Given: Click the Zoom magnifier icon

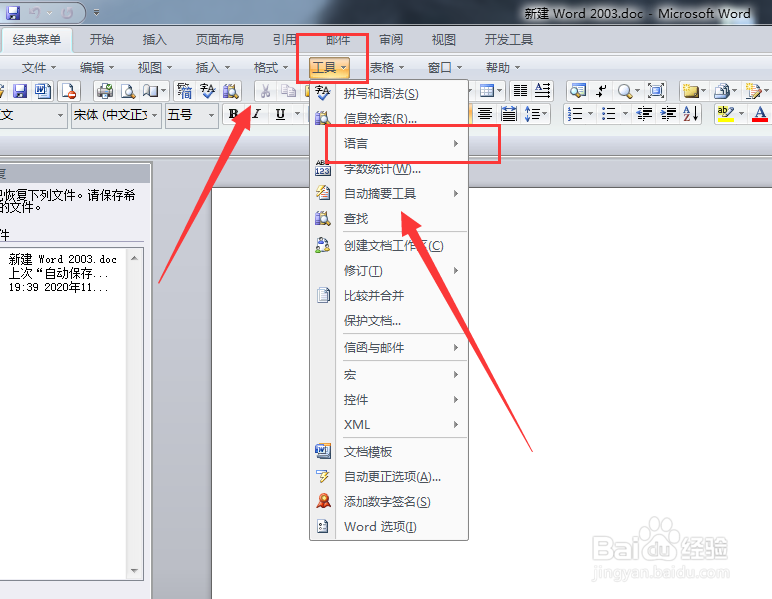Looking at the screenshot, I should [x=624, y=91].
